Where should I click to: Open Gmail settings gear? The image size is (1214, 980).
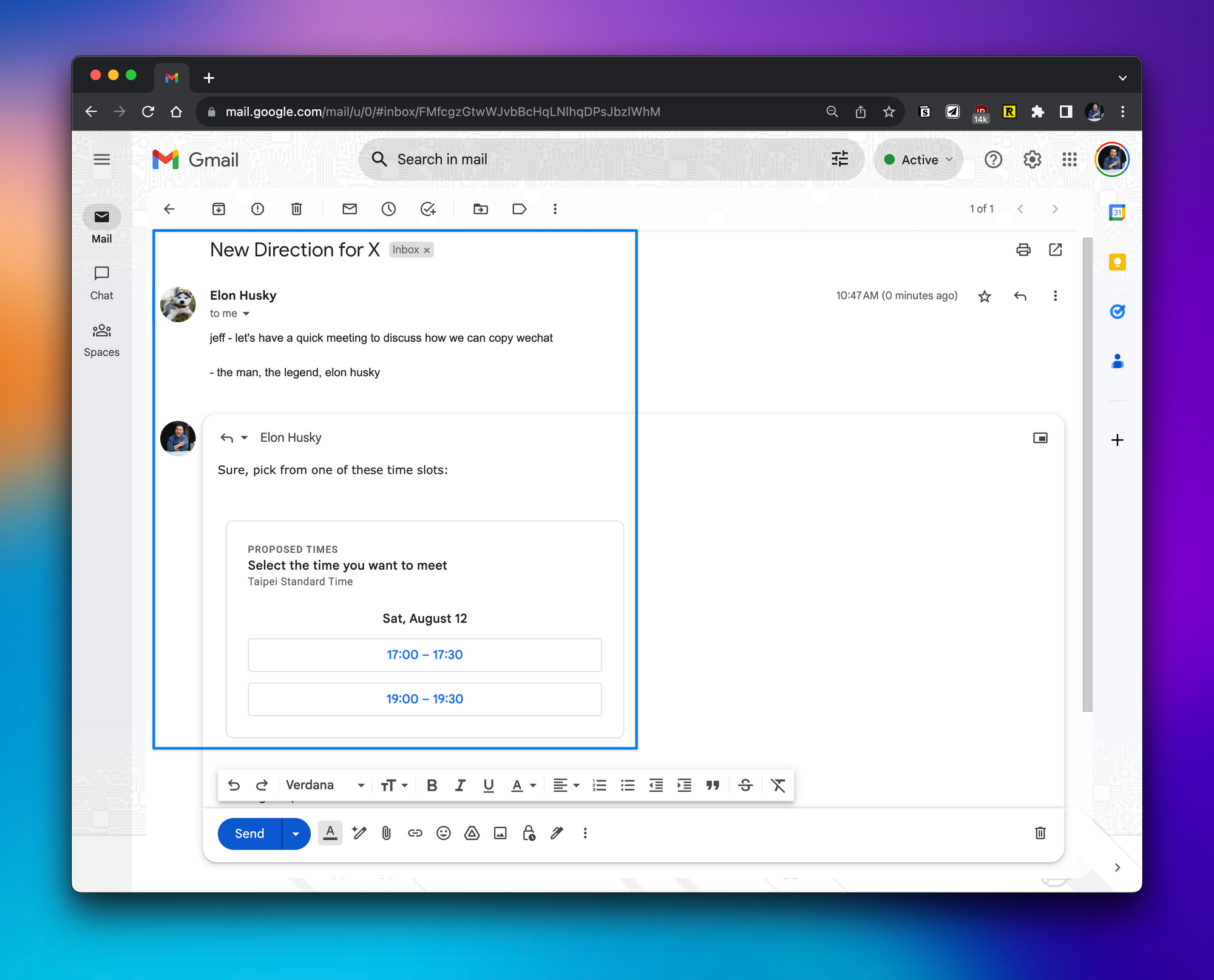pyautogui.click(x=1032, y=160)
